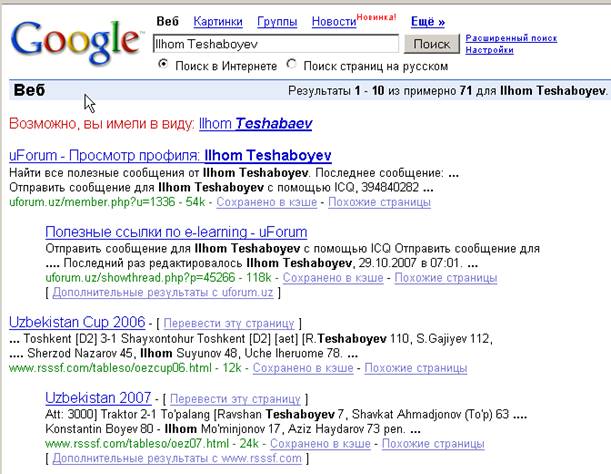
Task: Open the Картинки tab
Action: 218,21
